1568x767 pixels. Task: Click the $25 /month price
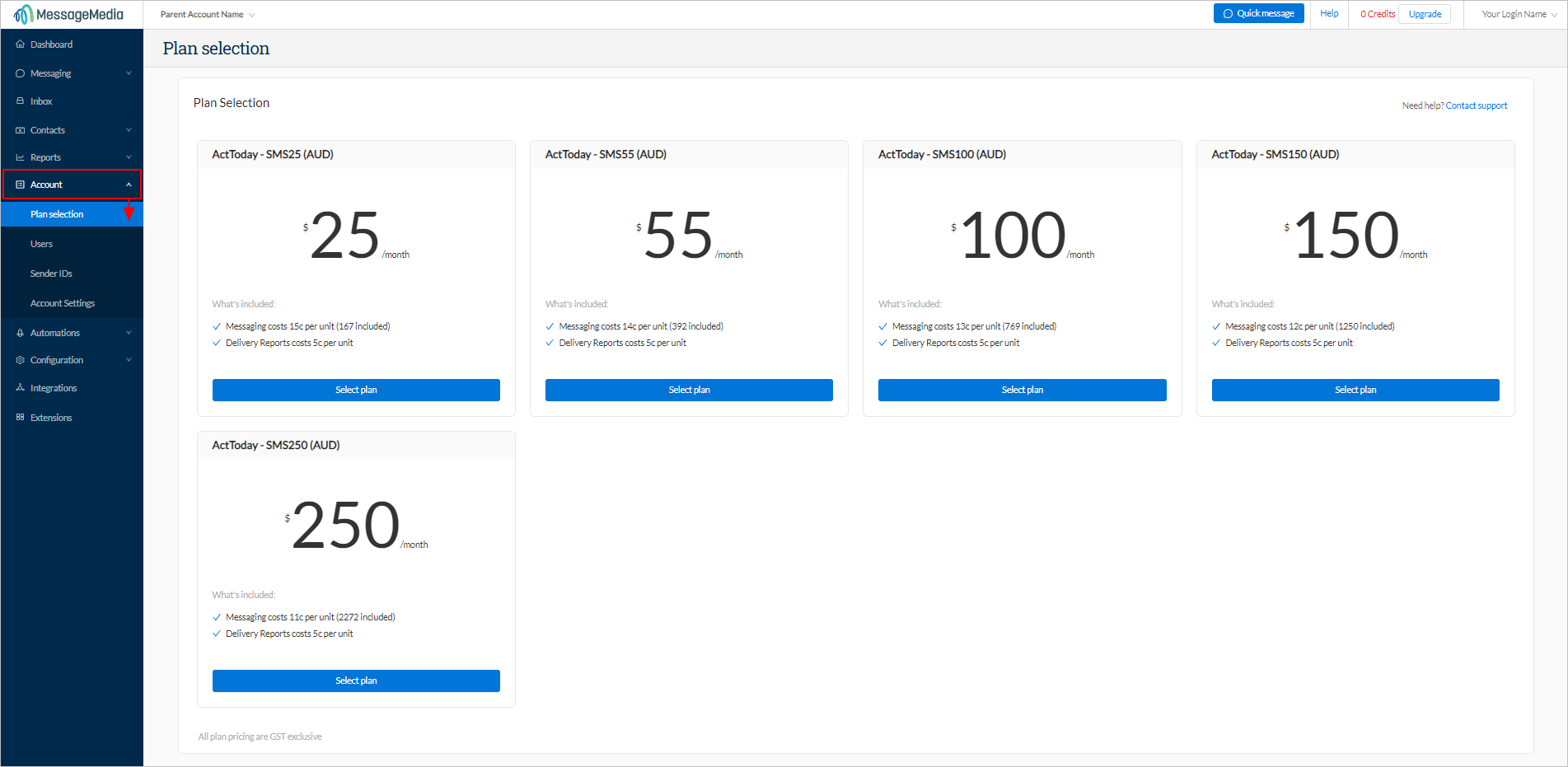tap(356, 236)
